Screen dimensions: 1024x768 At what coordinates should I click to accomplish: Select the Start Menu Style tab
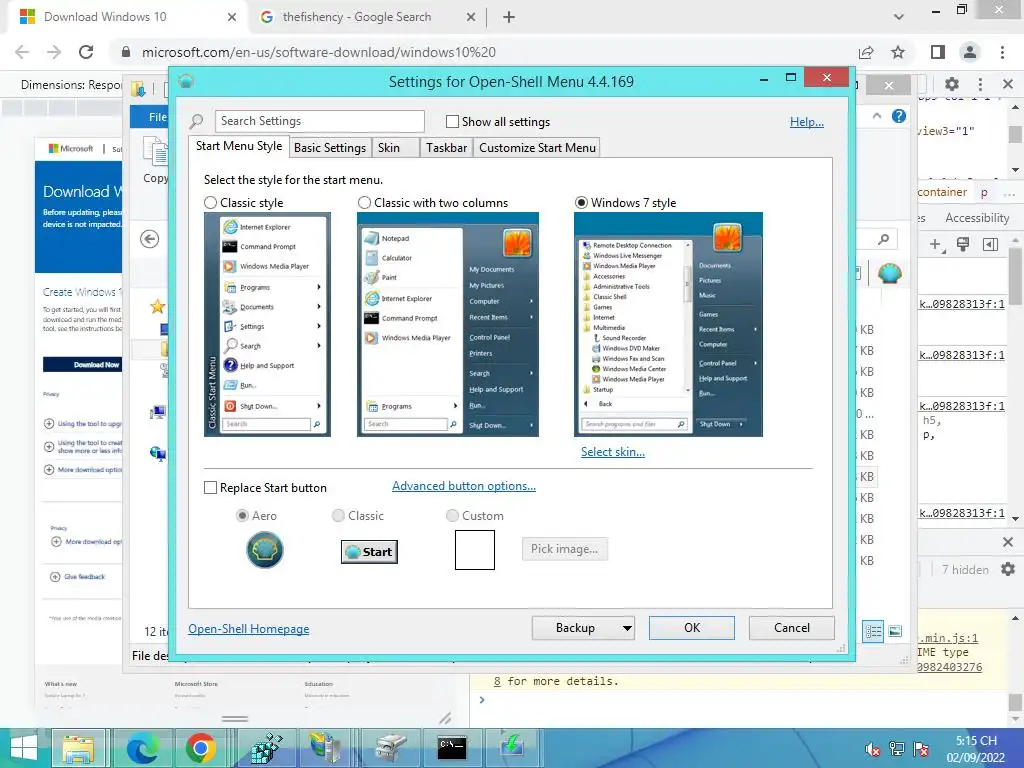pos(239,146)
